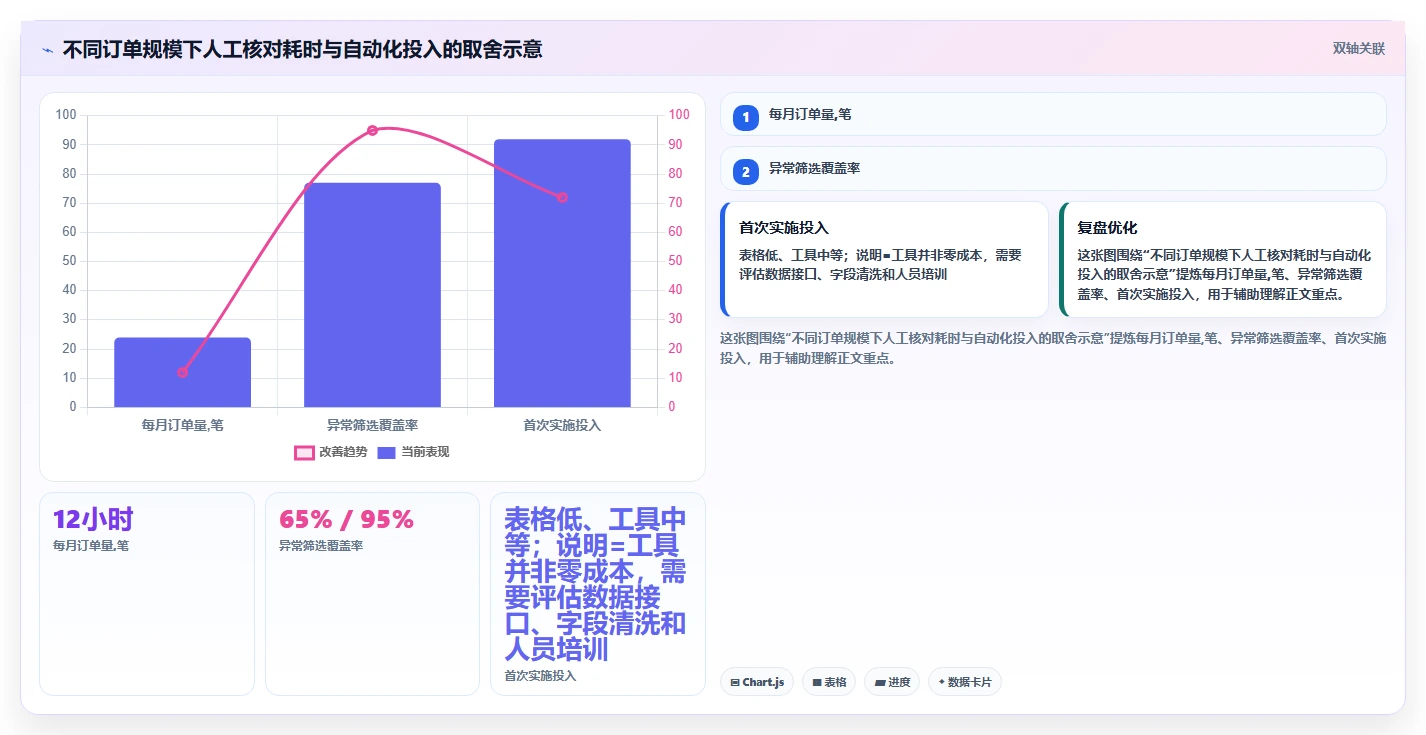Click the 首次实施投入 bar in chart
Image resolution: width=1426 pixels, height=735 pixels.
pyautogui.click(x=562, y=273)
